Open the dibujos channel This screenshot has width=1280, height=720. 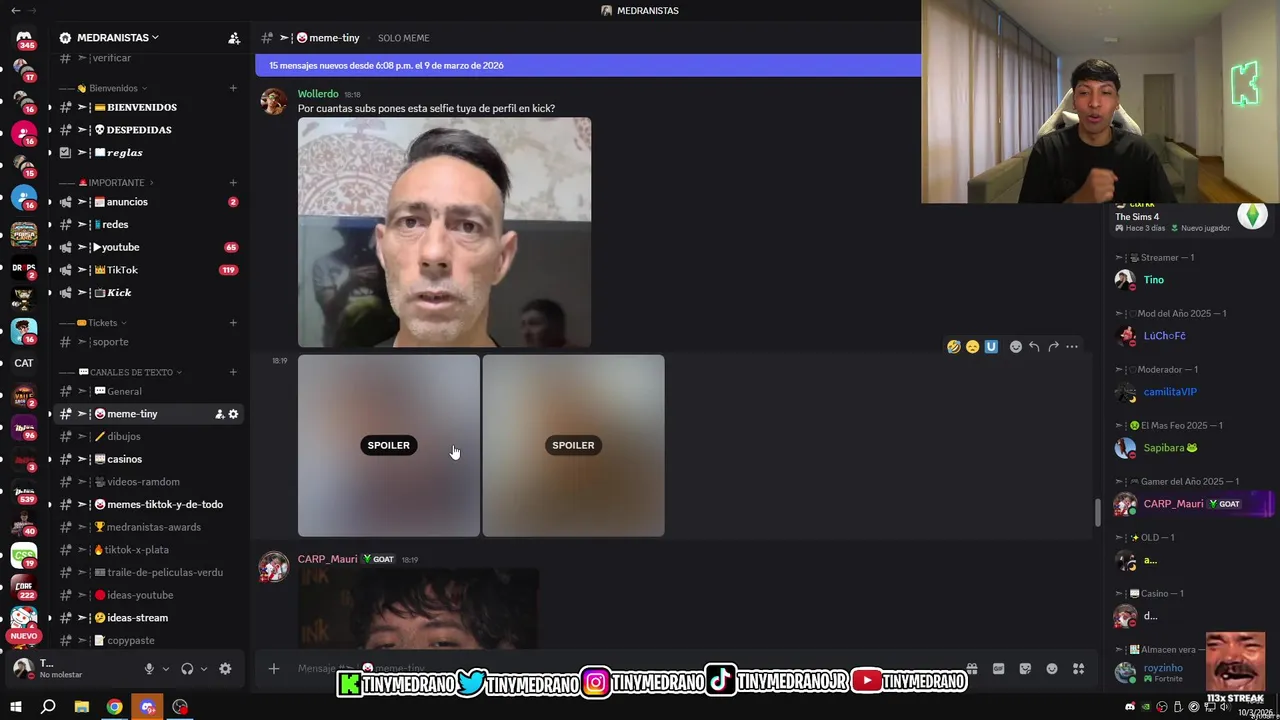(148, 437)
